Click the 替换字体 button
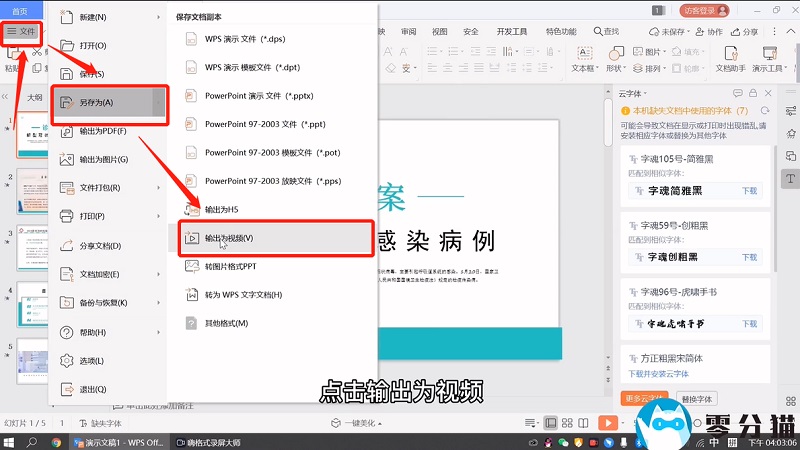 coord(696,398)
